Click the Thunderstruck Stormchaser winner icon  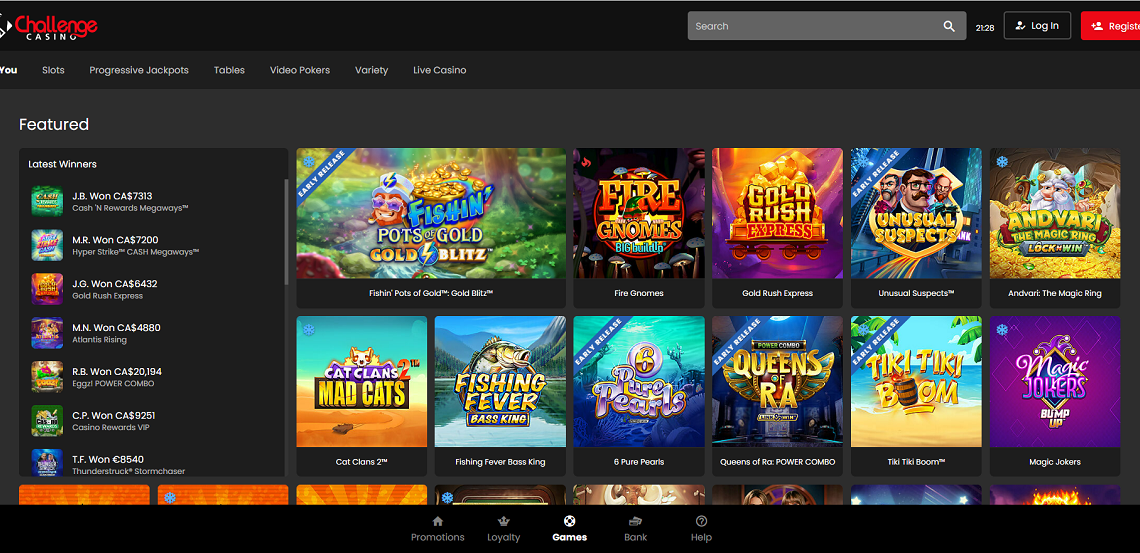[x=47, y=463]
